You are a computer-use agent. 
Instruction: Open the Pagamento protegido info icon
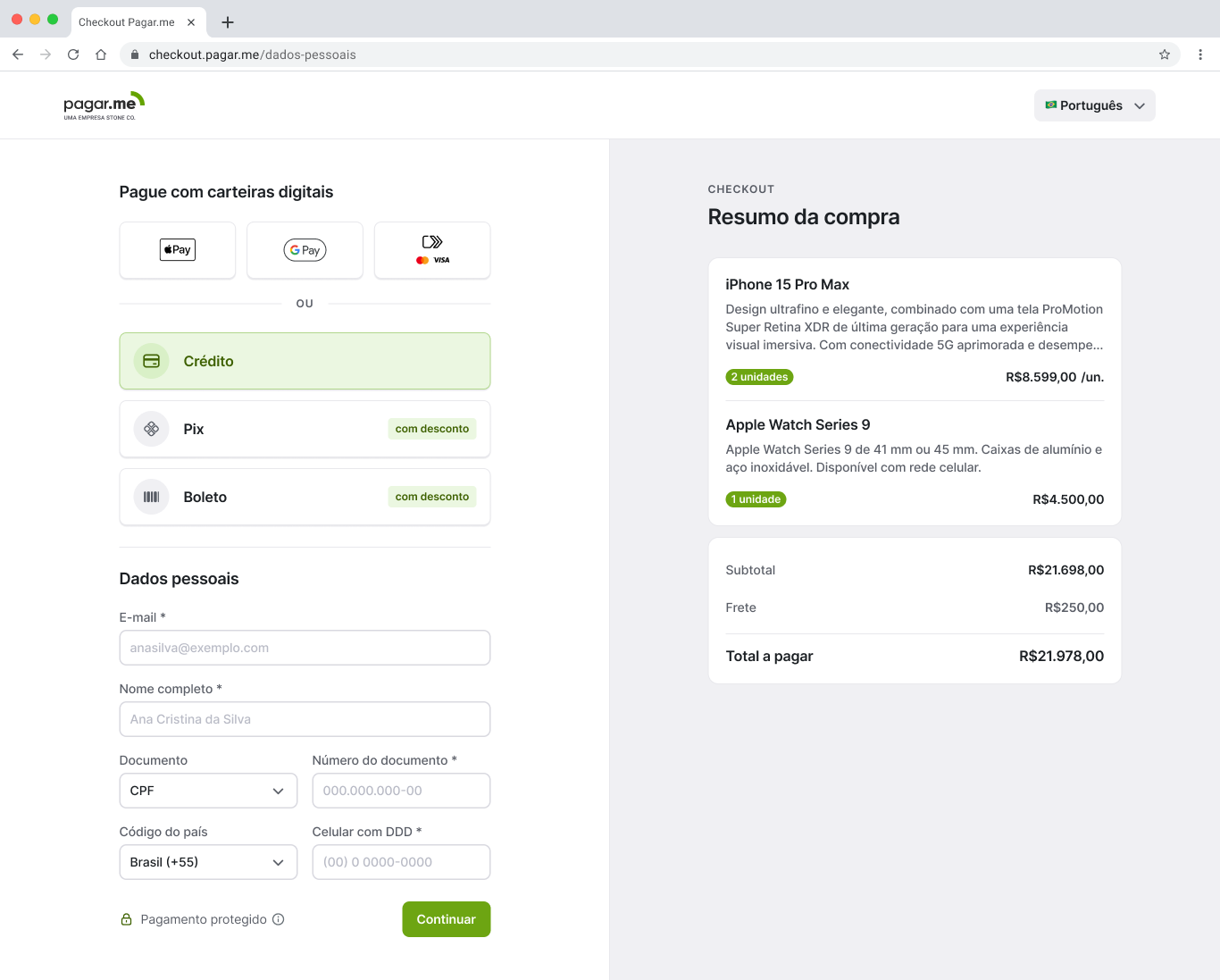click(x=279, y=919)
